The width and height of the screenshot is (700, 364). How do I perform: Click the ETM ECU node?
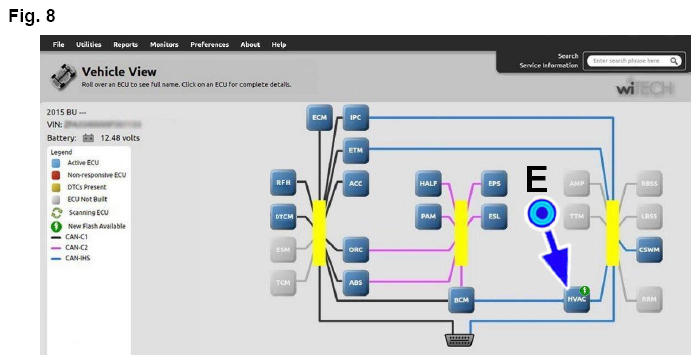(356, 151)
